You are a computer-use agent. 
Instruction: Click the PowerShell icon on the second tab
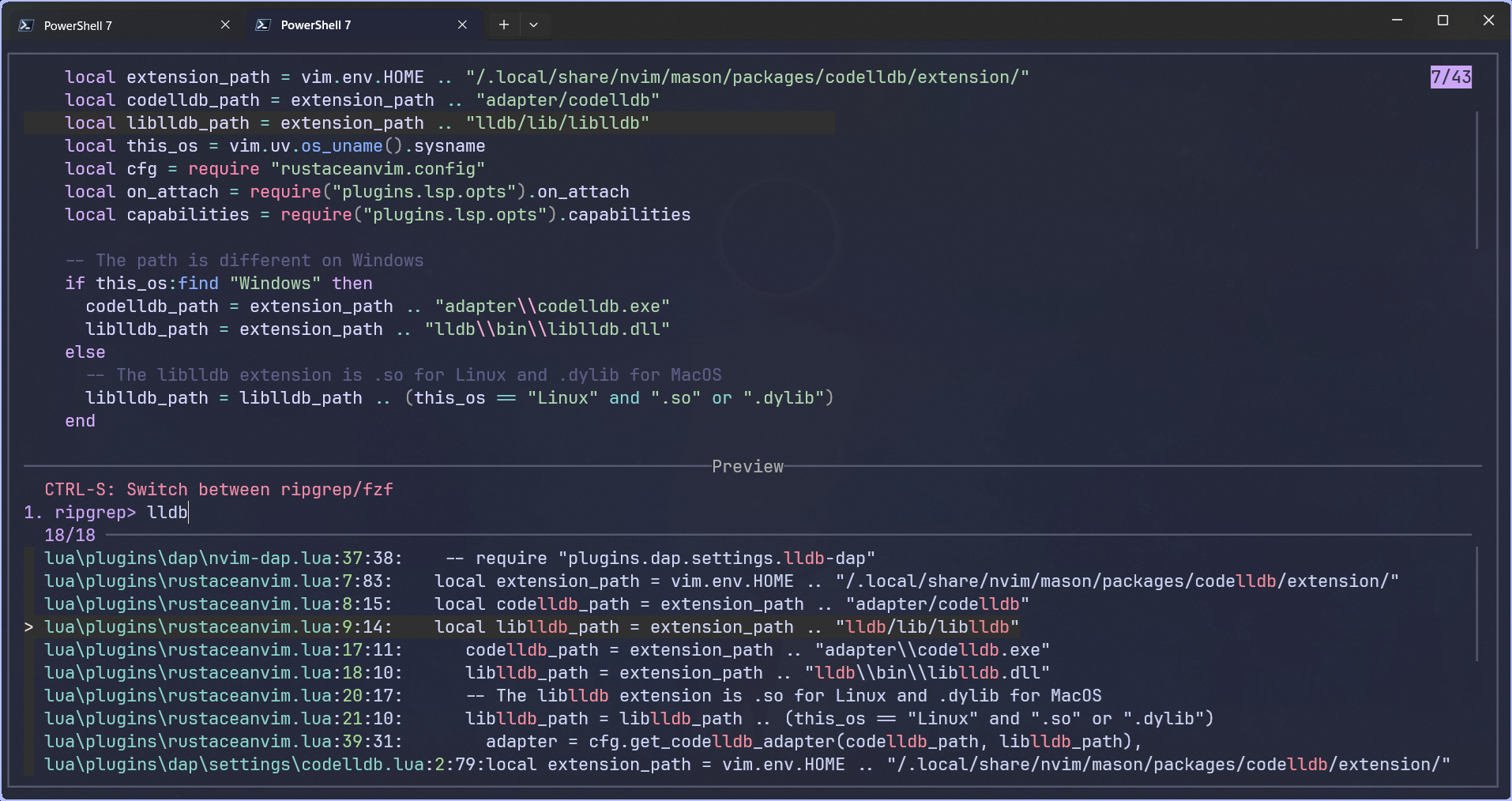(x=263, y=24)
